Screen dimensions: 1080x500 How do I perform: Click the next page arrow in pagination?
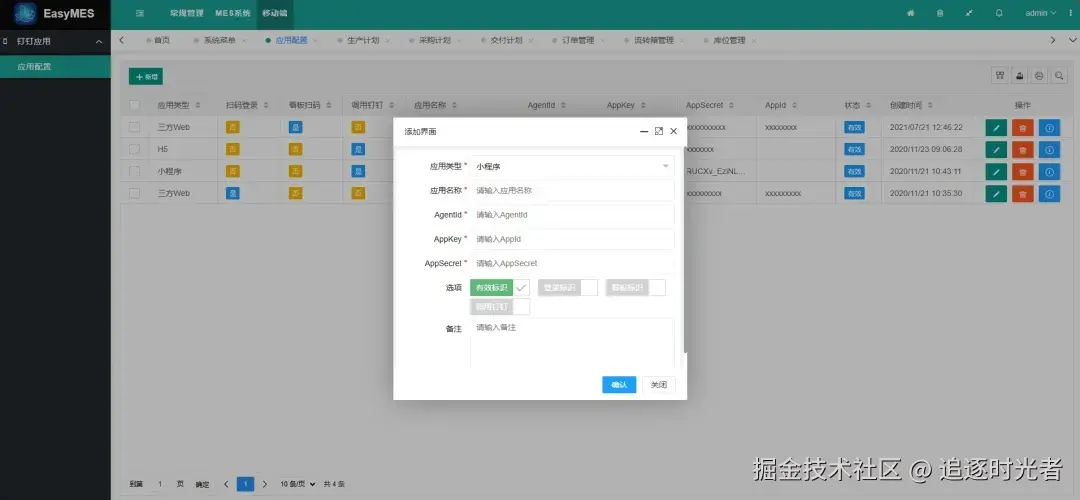tap(265, 484)
